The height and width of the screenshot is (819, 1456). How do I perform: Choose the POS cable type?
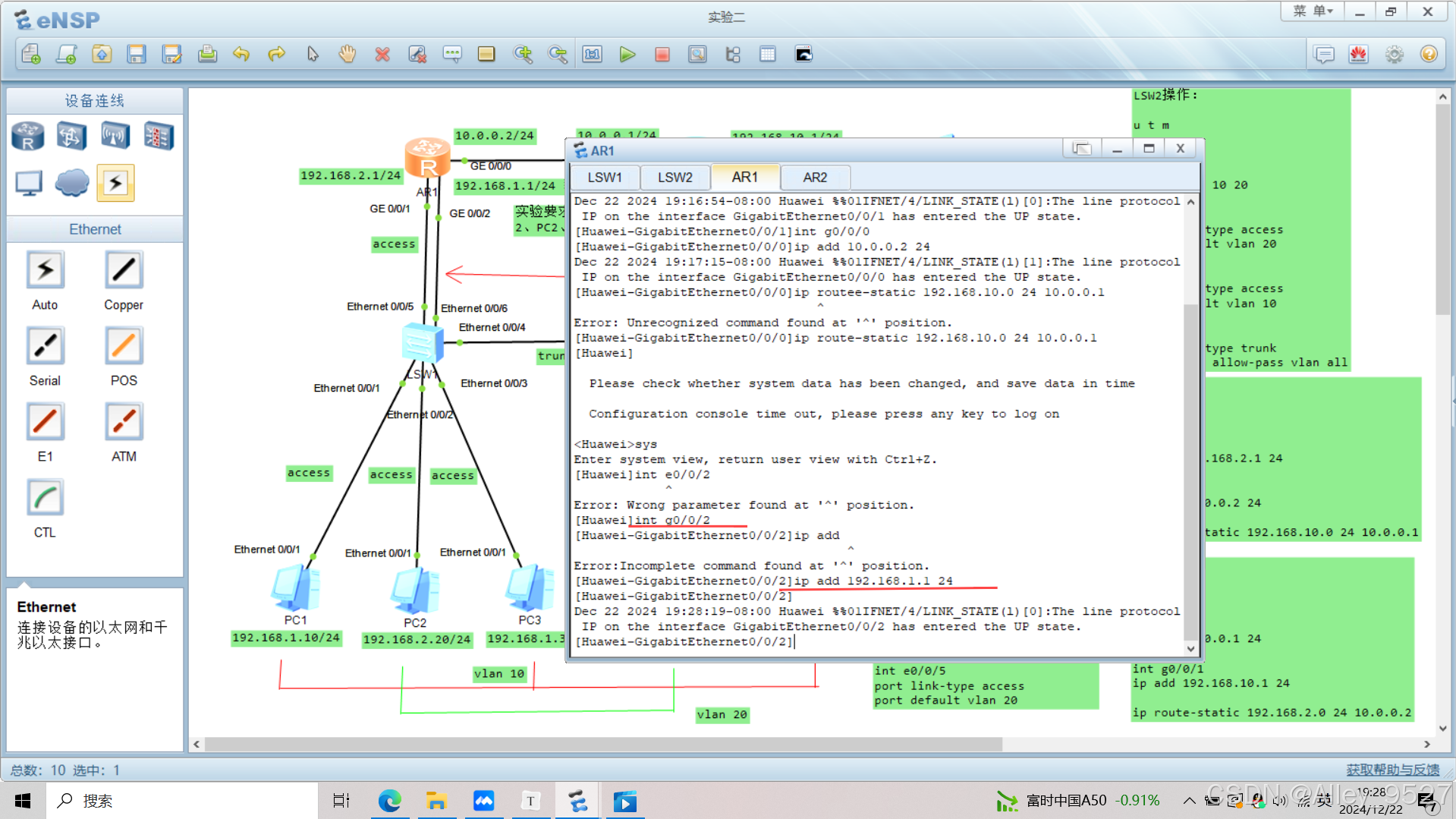click(x=124, y=346)
